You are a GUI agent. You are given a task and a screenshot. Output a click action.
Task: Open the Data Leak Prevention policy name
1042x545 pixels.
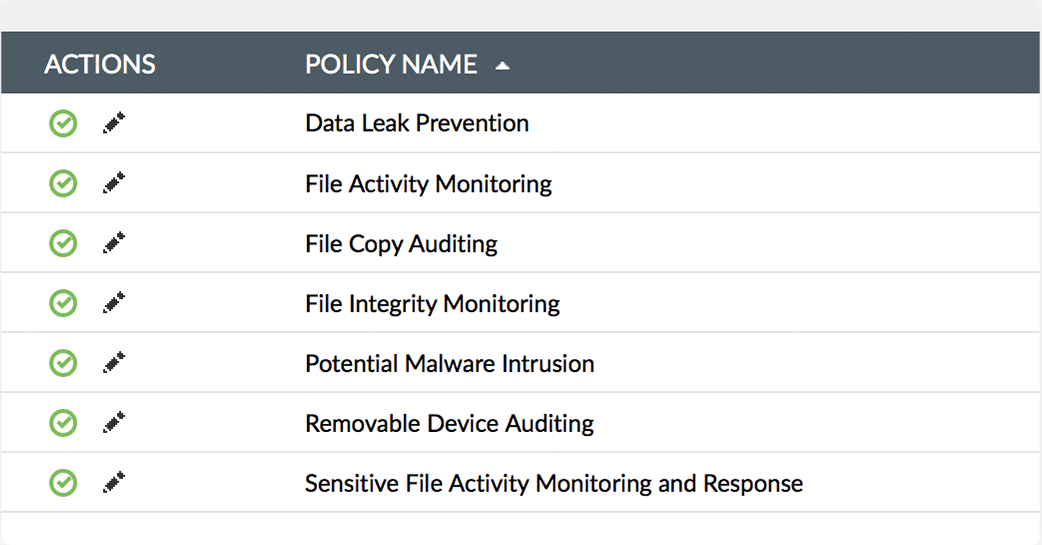coord(417,124)
